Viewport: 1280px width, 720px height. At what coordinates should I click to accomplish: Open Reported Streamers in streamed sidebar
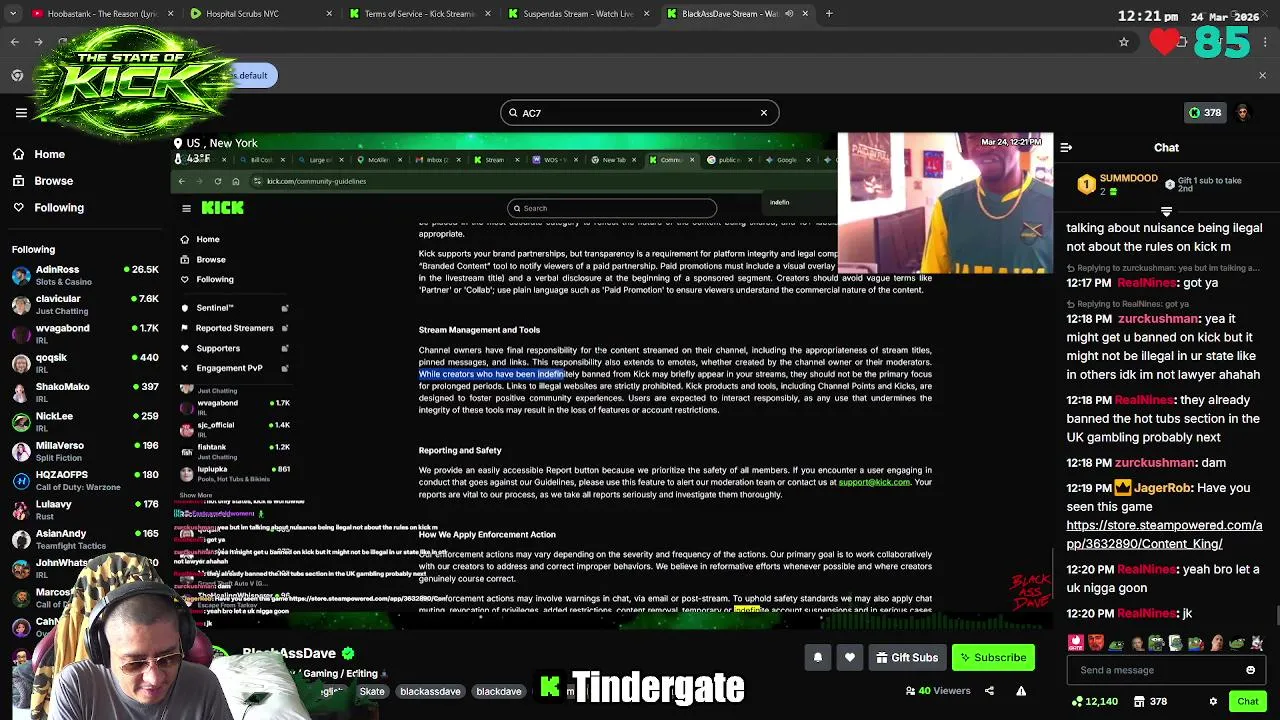[x=234, y=328]
